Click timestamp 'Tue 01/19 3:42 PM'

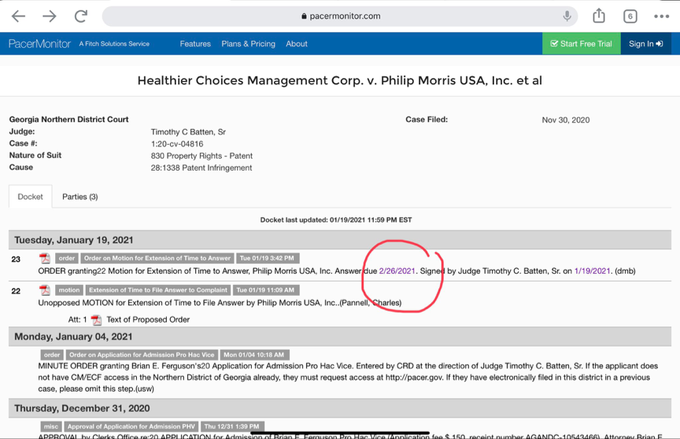point(267,258)
